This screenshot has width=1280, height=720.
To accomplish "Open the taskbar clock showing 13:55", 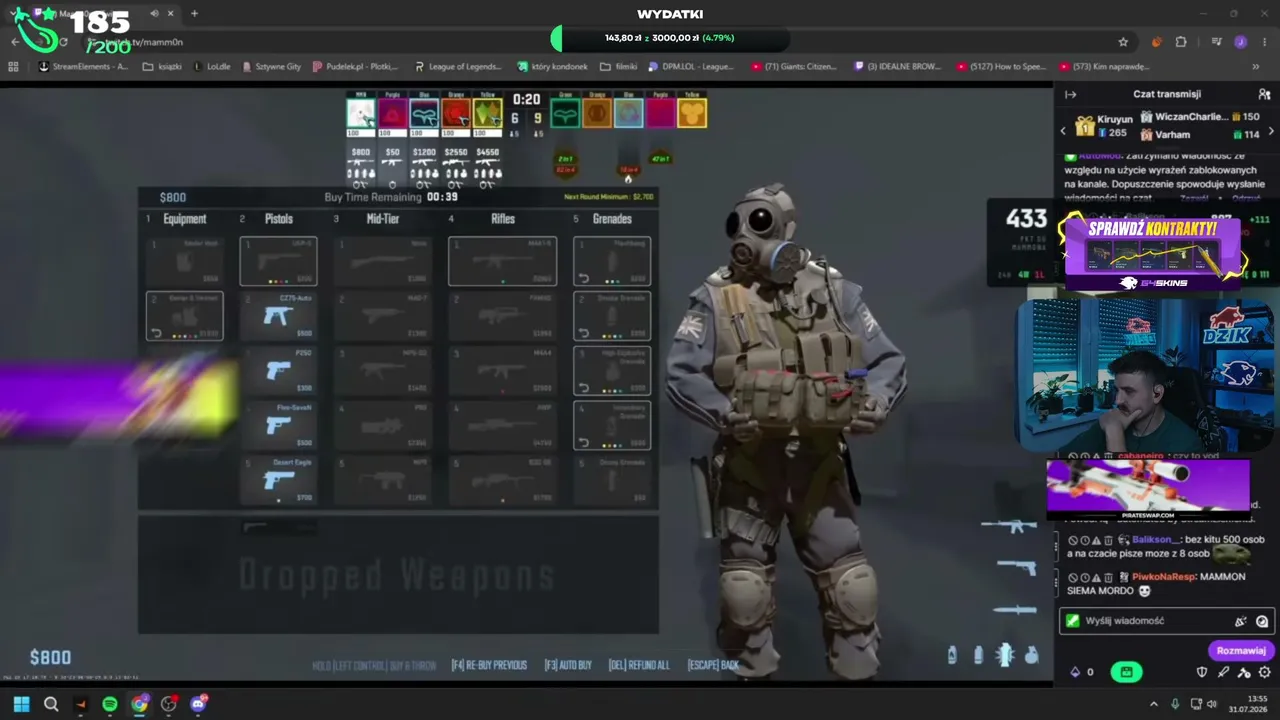I will tap(1248, 704).
